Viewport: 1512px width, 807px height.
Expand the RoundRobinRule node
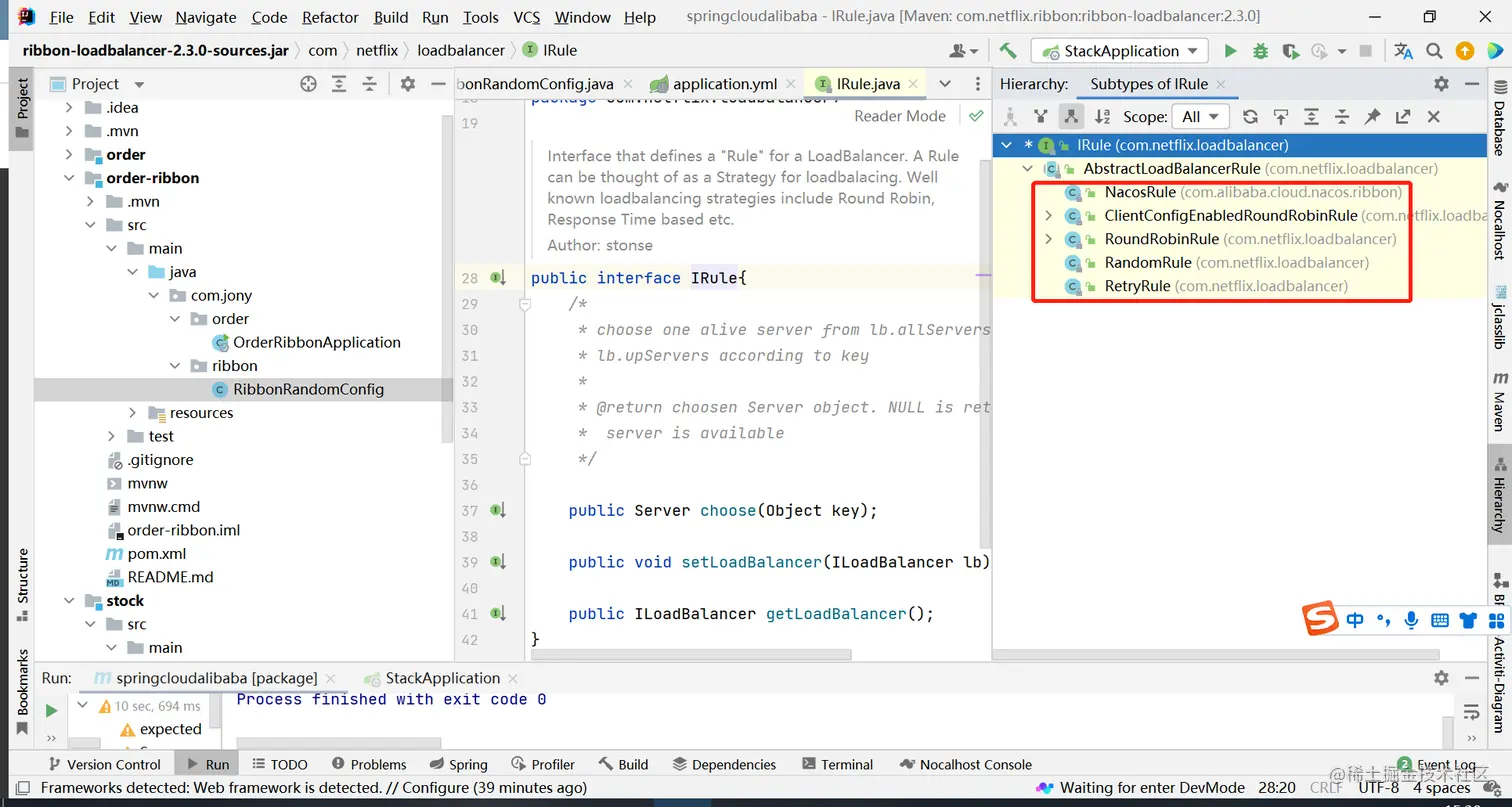click(x=1048, y=239)
